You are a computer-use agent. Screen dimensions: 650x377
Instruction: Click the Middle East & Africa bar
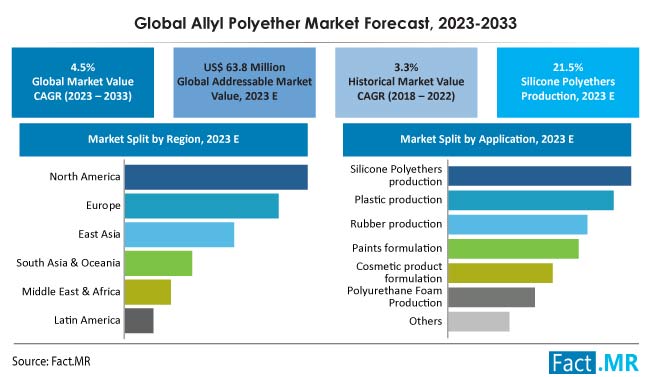148,292
